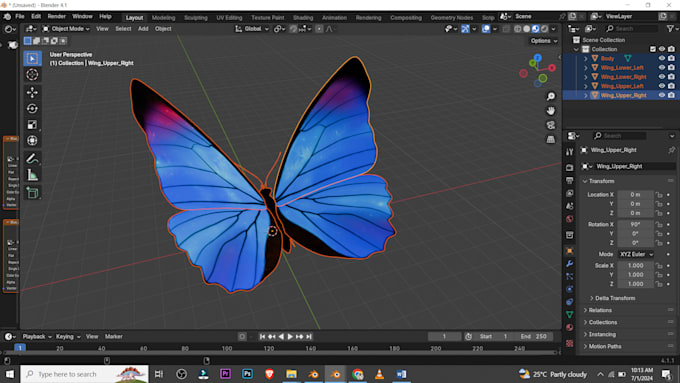
Task: Select the Move tool
Action: (x=32, y=92)
